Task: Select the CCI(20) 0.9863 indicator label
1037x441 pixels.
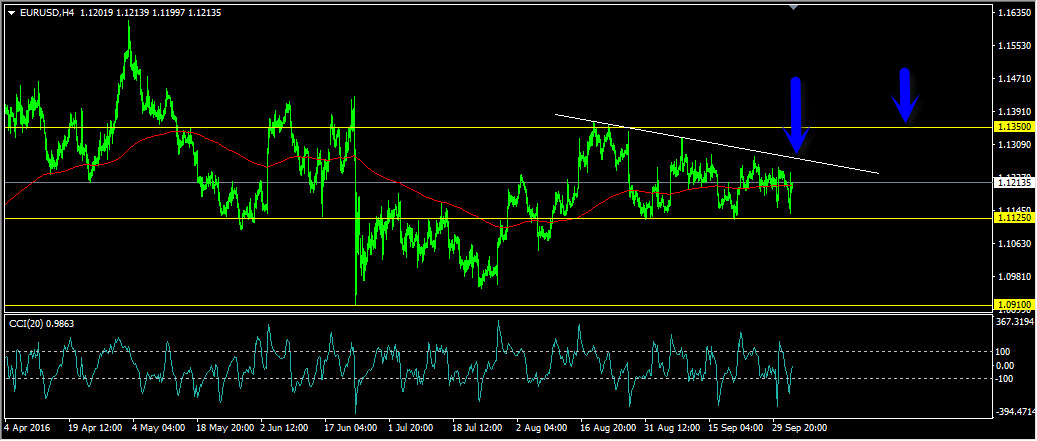Action: click(x=41, y=323)
